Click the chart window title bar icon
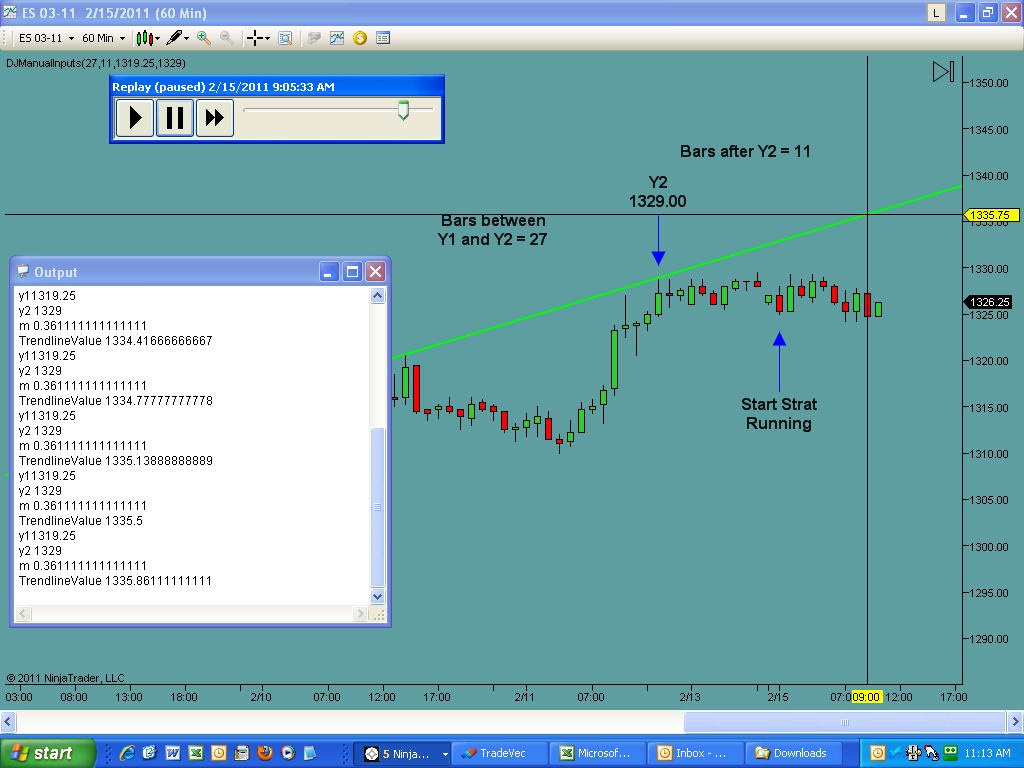This screenshot has height=768, width=1024. point(10,12)
